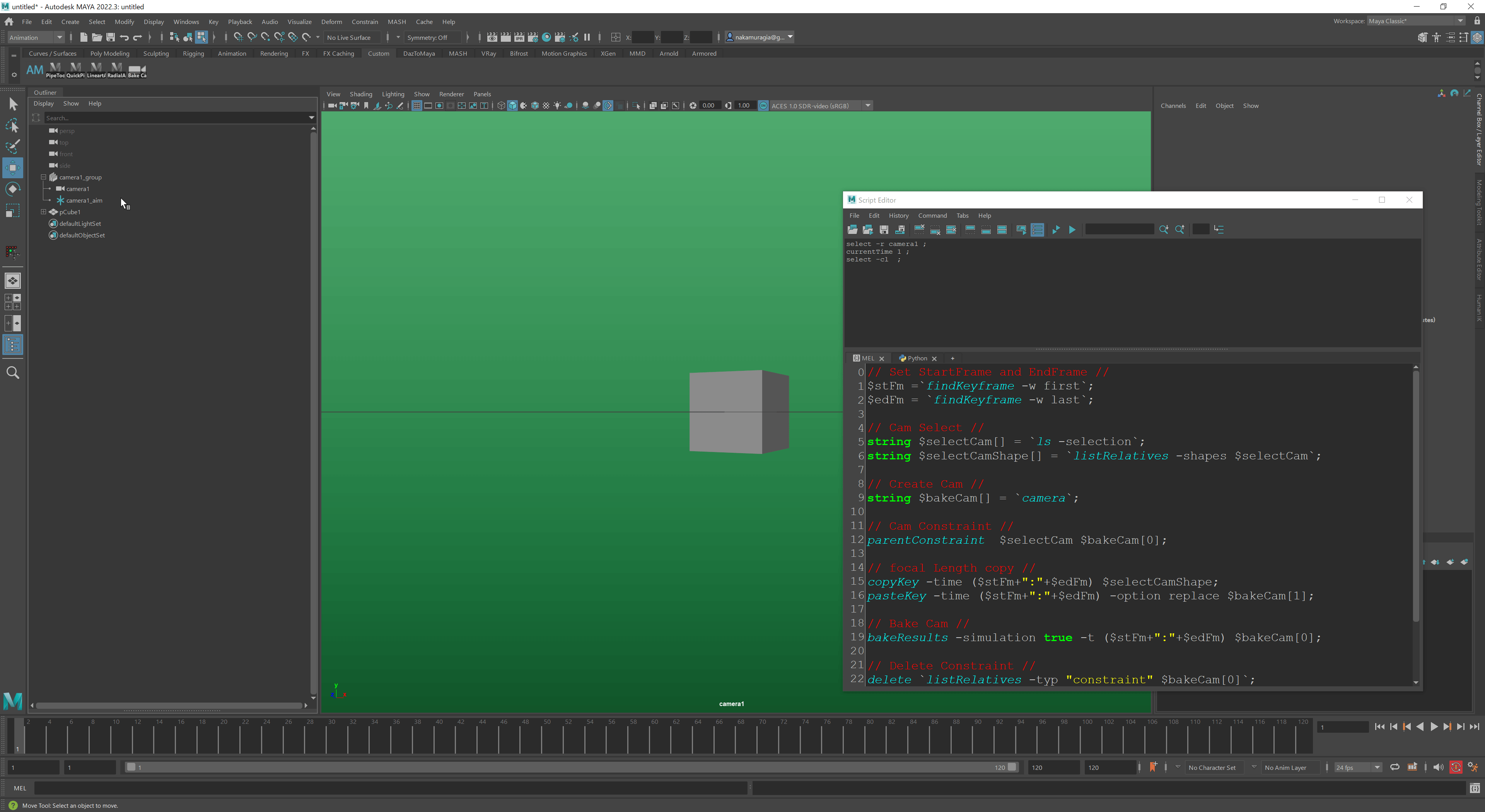The image size is (1485, 812).
Task: Expand the pCube1 node in Outliner
Action: [43, 212]
